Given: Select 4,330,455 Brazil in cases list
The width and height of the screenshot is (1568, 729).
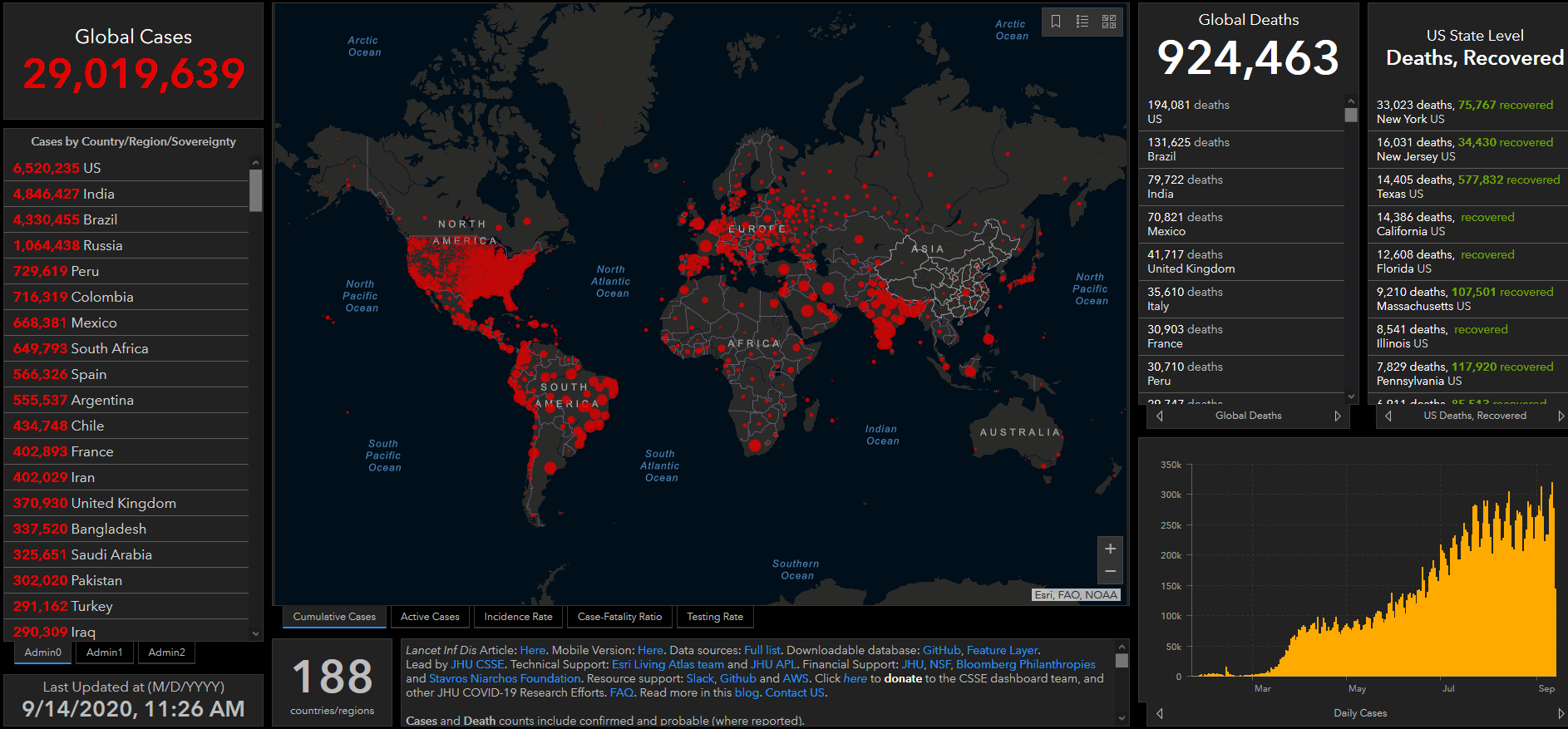Looking at the screenshot, I should pos(126,219).
